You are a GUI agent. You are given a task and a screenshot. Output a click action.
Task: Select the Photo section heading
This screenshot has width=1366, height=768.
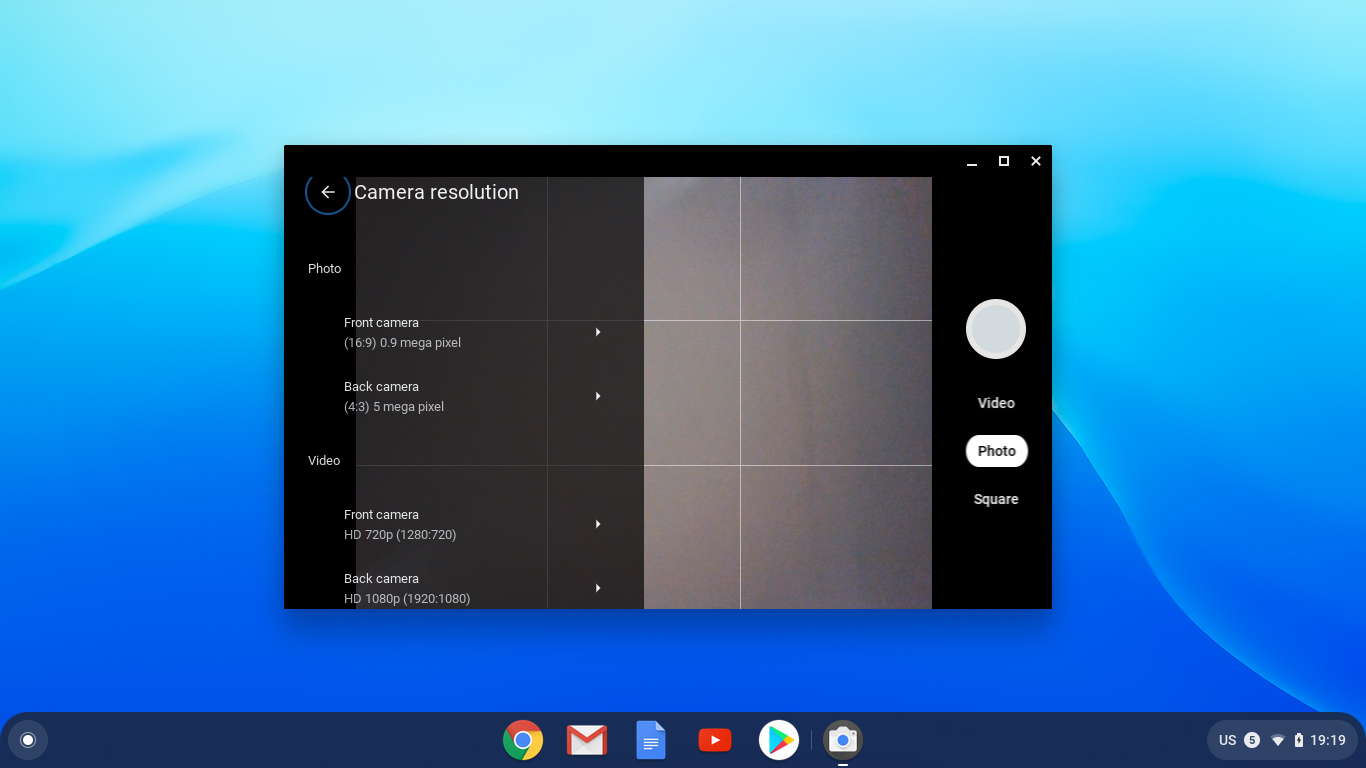325,269
